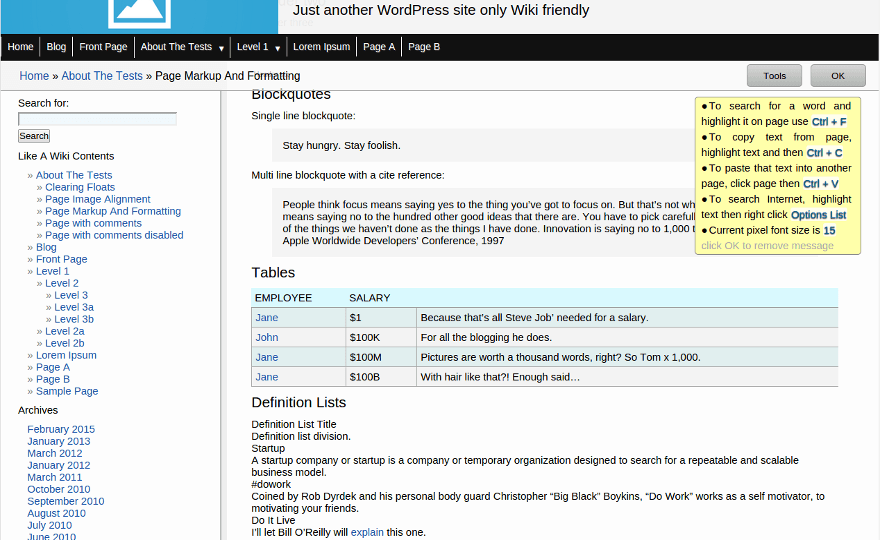Open Page Markup And Formatting sidebar link

click(113, 211)
